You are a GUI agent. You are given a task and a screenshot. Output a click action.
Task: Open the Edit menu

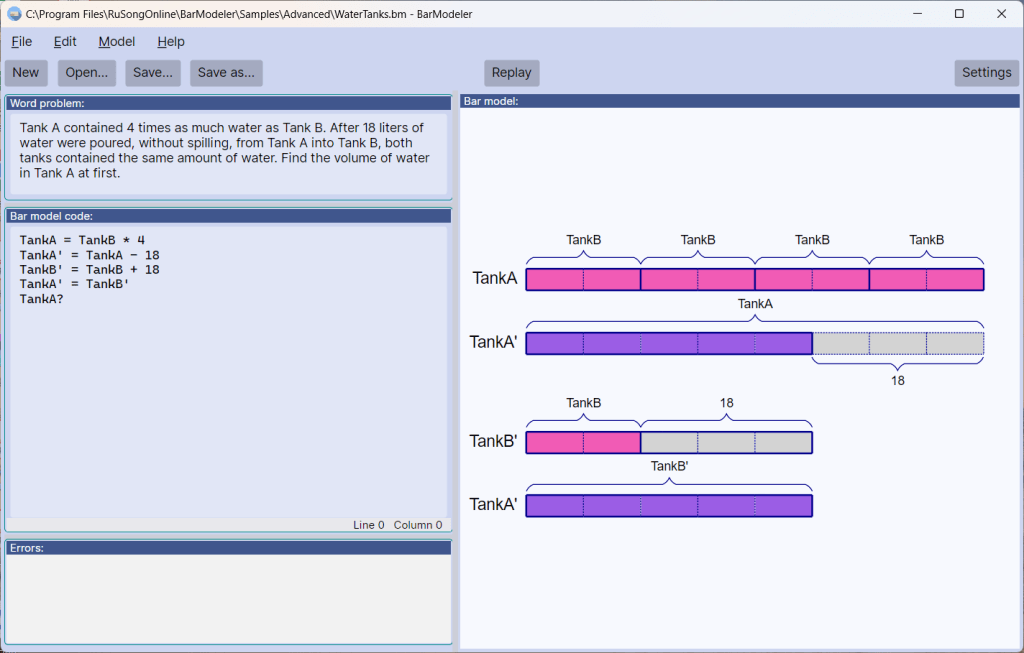(65, 42)
